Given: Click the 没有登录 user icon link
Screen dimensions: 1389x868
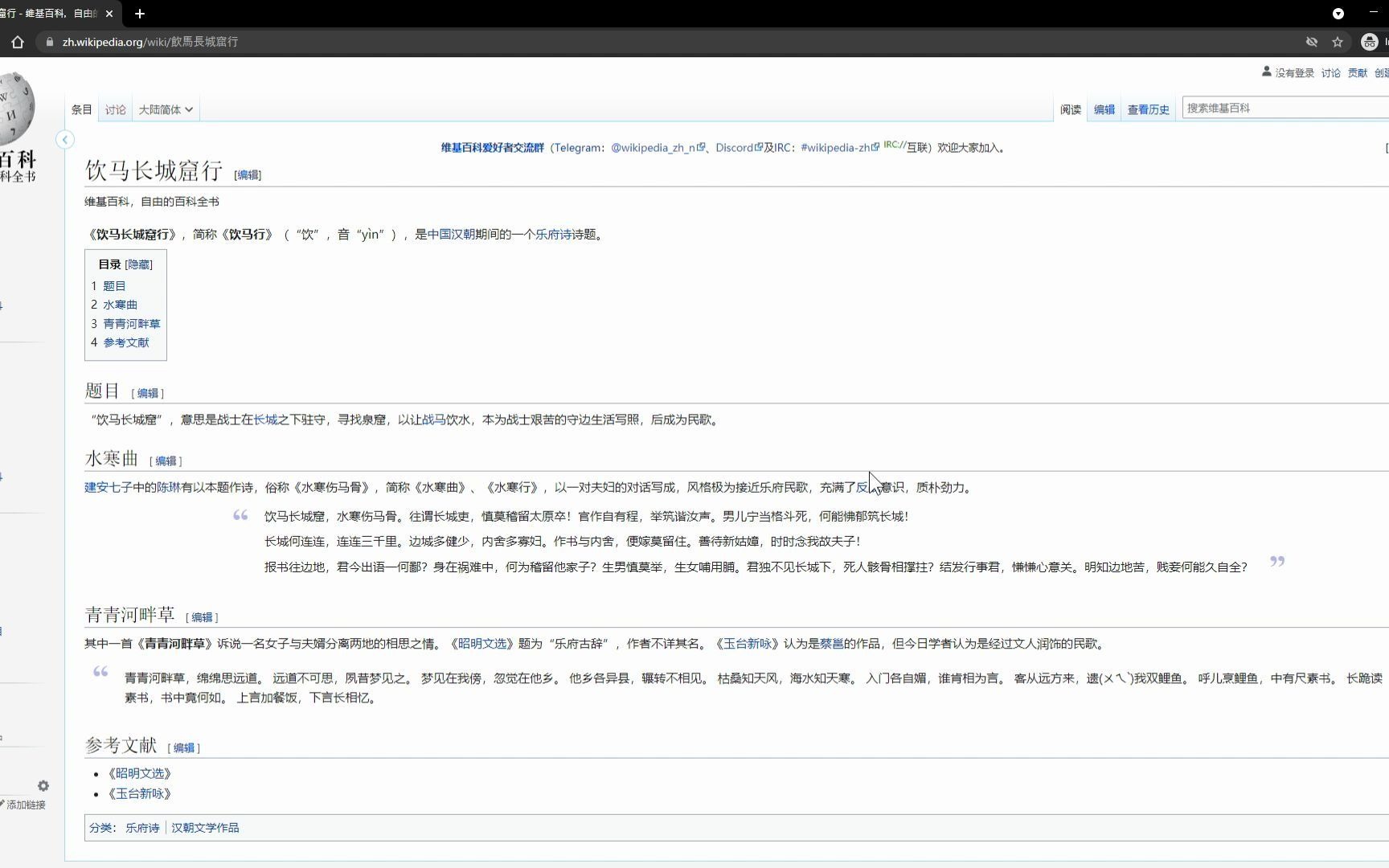Looking at the screenshot, I should (1288, 72).
